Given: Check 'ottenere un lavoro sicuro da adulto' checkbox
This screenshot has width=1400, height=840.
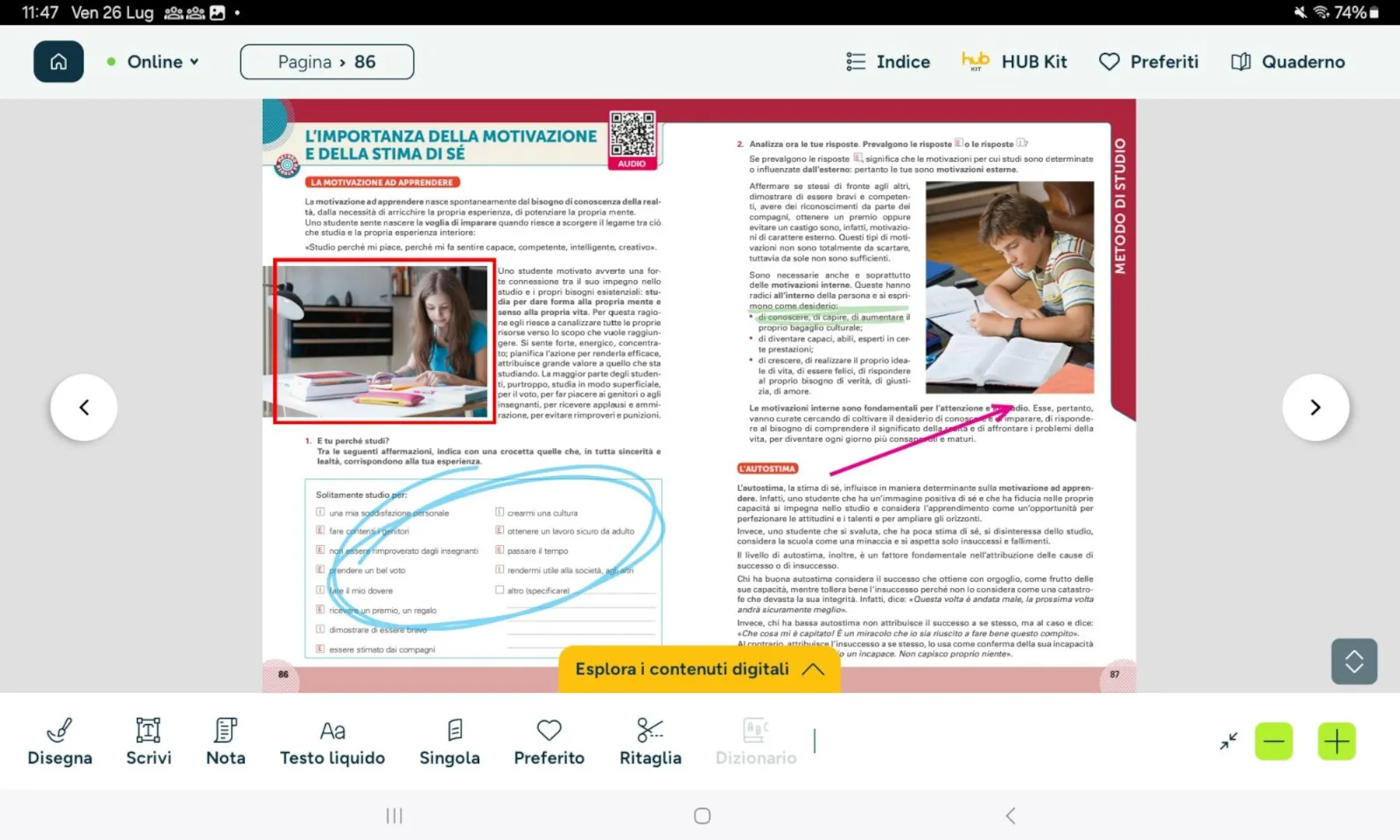Looking at the screenshot, I should point(499,530).
